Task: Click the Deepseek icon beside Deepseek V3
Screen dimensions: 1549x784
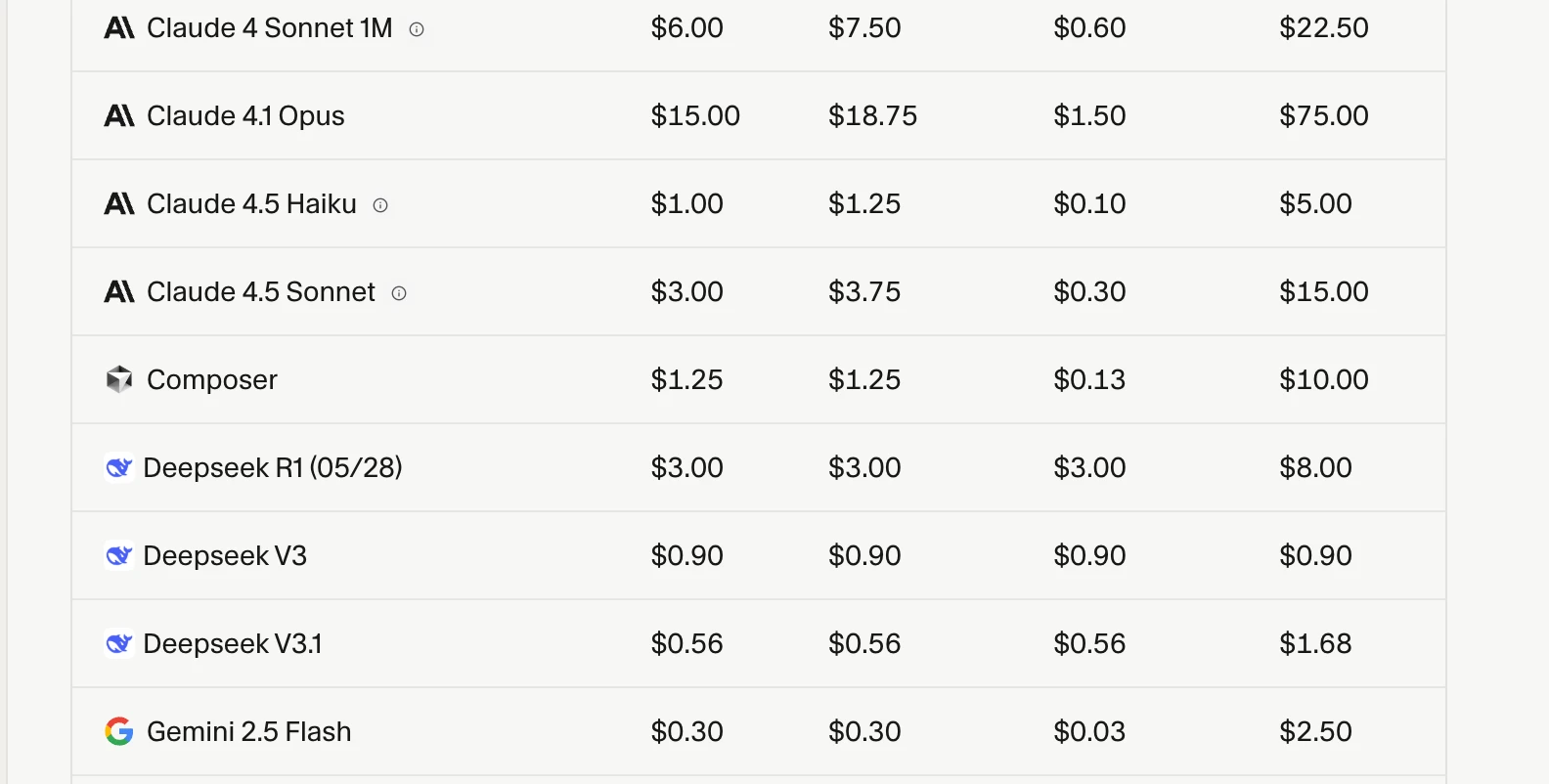Action: click(x=119, y=555)
